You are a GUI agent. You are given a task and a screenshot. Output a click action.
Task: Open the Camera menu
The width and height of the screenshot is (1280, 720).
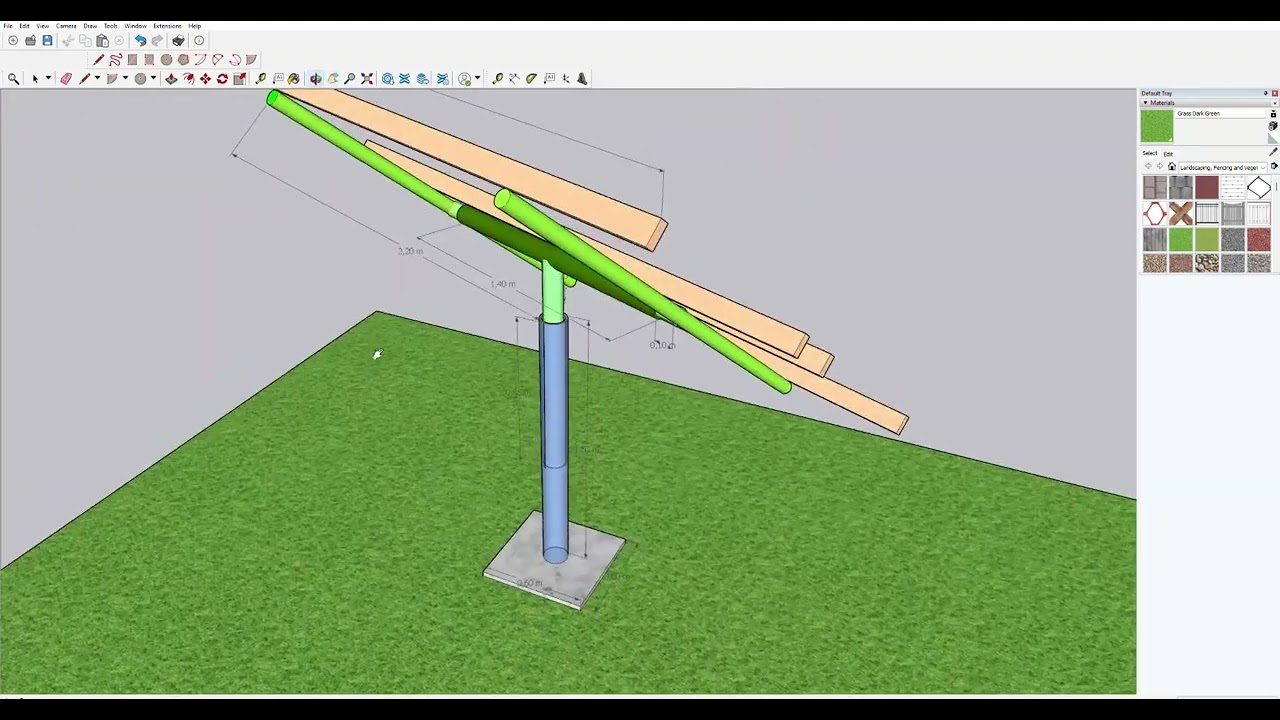click(66, 26)
